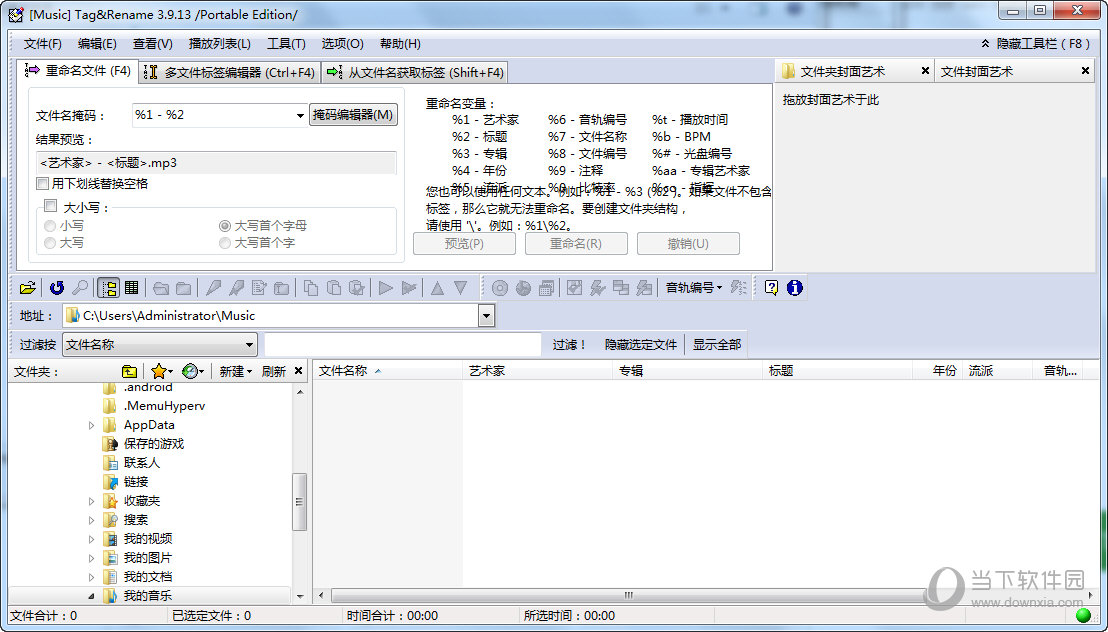Switch to 文件封面艺术 tab

click(x=977, y=71)
